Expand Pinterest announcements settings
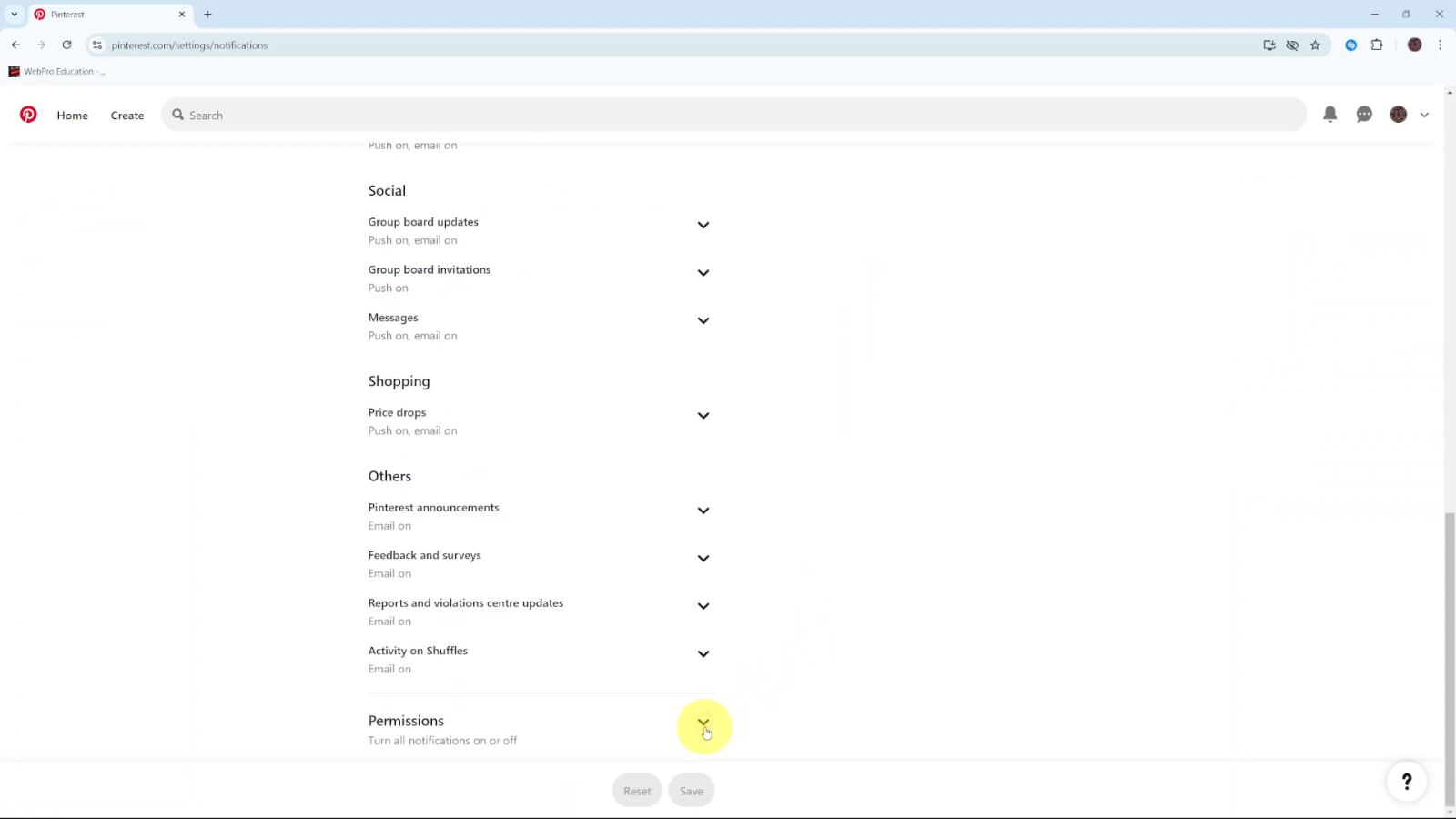The height and width of the screenshot is (819, 1456). pyautogui.click(x=703, y=511)
